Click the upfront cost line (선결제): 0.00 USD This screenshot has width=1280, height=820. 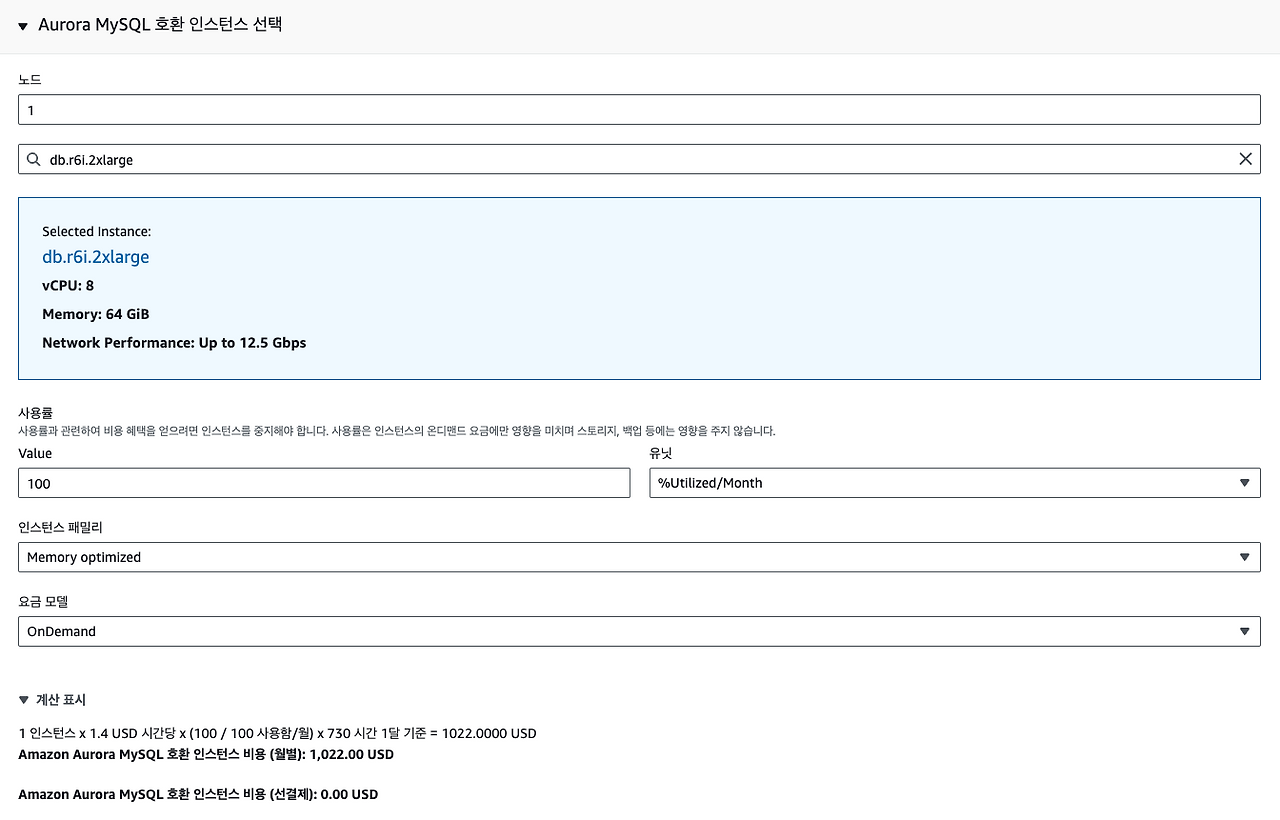[200, 794]
